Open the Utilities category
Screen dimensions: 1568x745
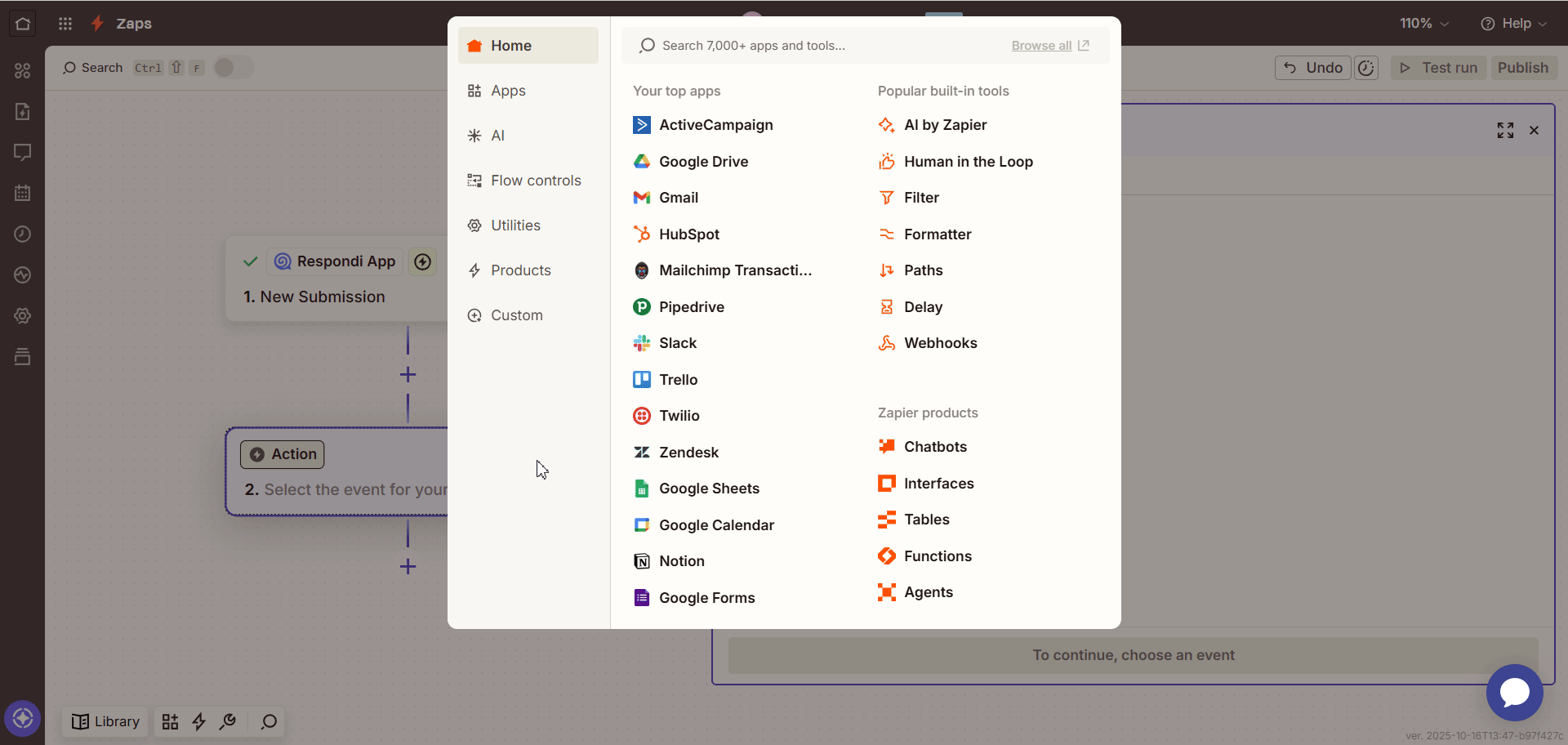[528, 225]
